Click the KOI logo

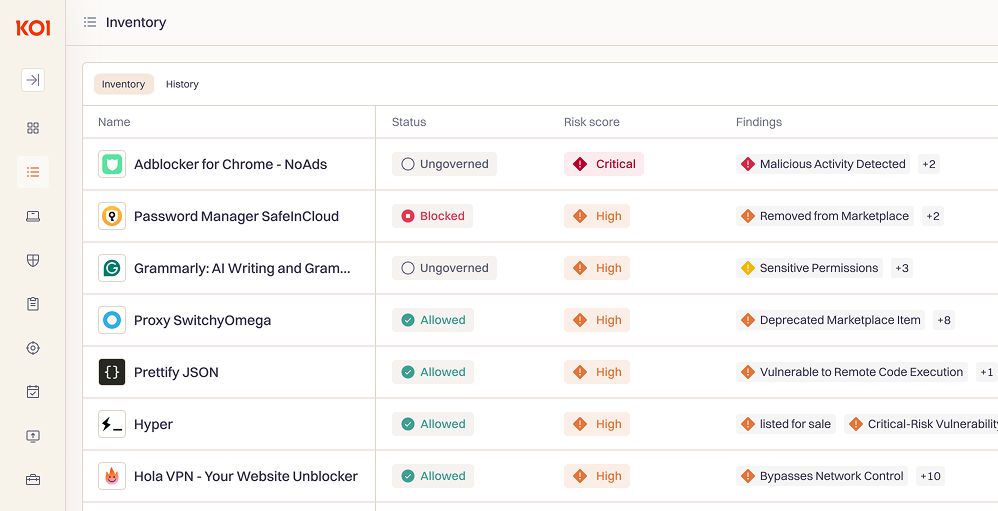33,28
